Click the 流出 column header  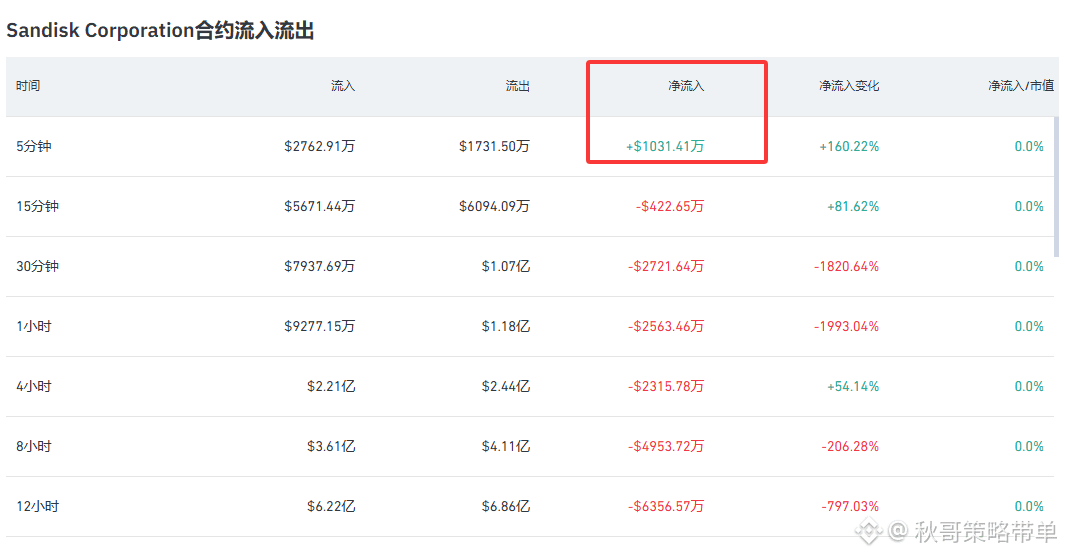click(x=518, y=86)
